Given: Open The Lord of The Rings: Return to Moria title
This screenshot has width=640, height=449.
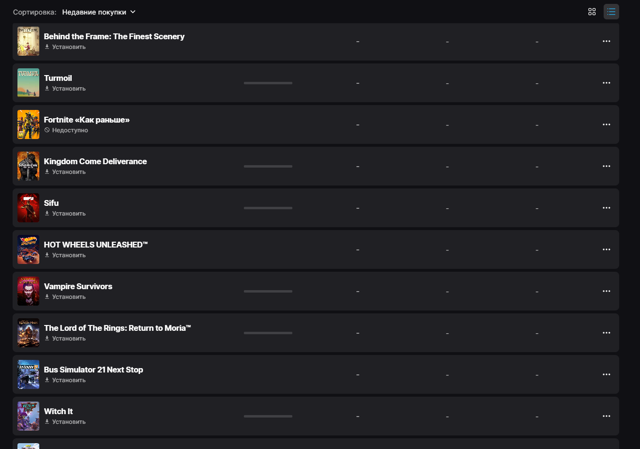Looking at the screenshot, I should pos(117,328).
